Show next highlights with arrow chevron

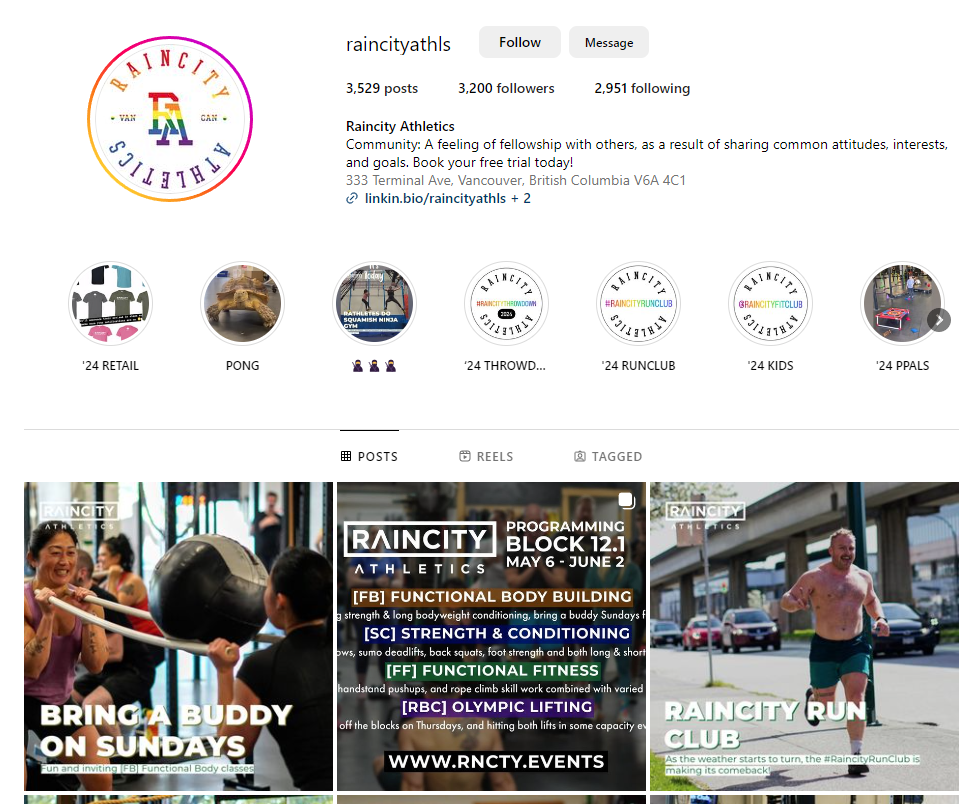939,320
